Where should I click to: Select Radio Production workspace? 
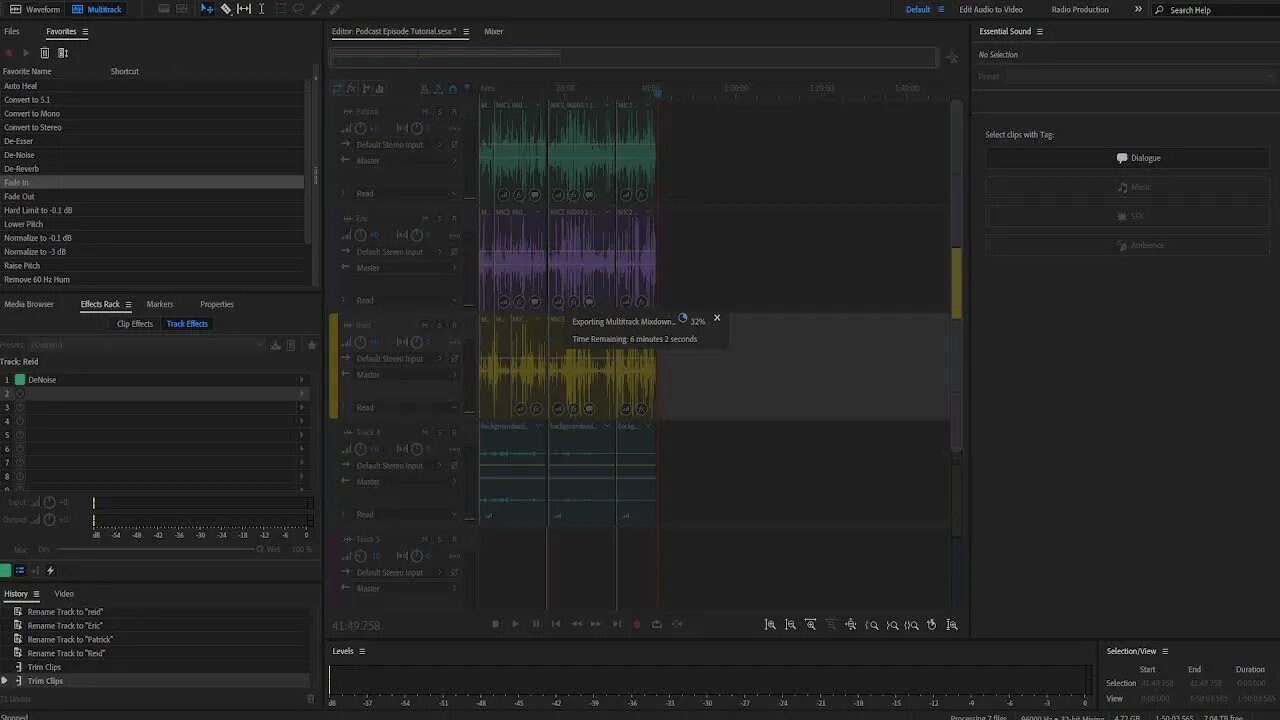point(1080,9)
